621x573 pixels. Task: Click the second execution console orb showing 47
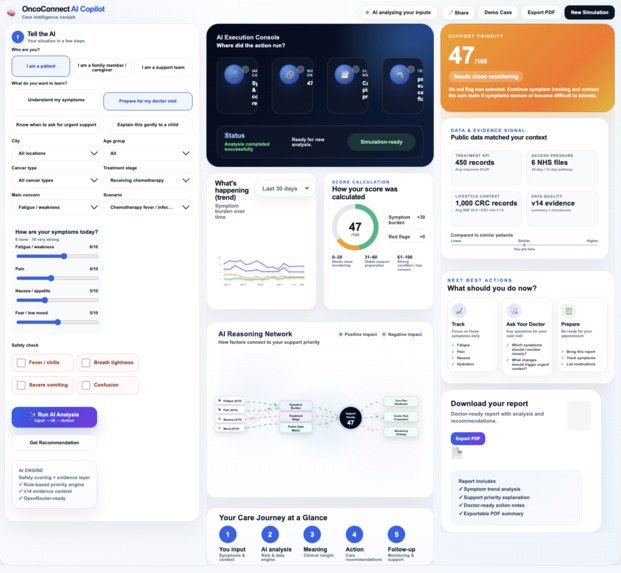tap(290, 74)
